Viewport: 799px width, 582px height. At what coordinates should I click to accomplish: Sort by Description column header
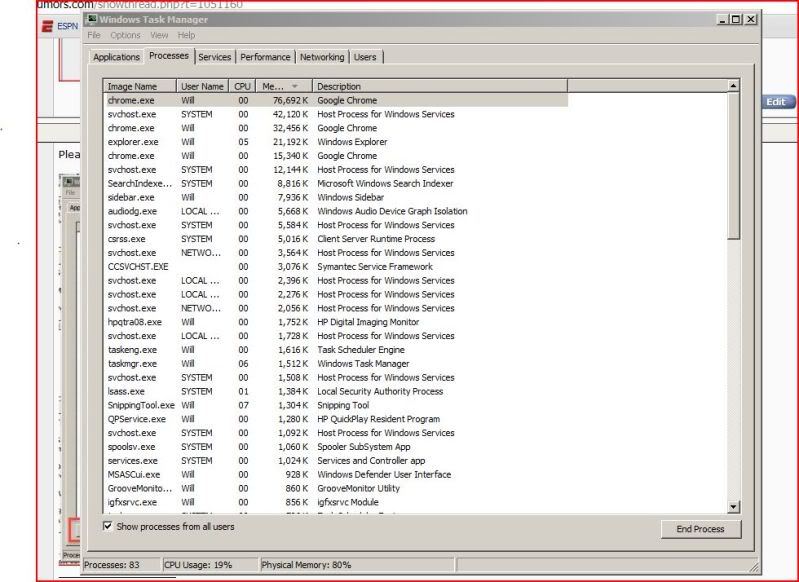click(x=439, y=86)
